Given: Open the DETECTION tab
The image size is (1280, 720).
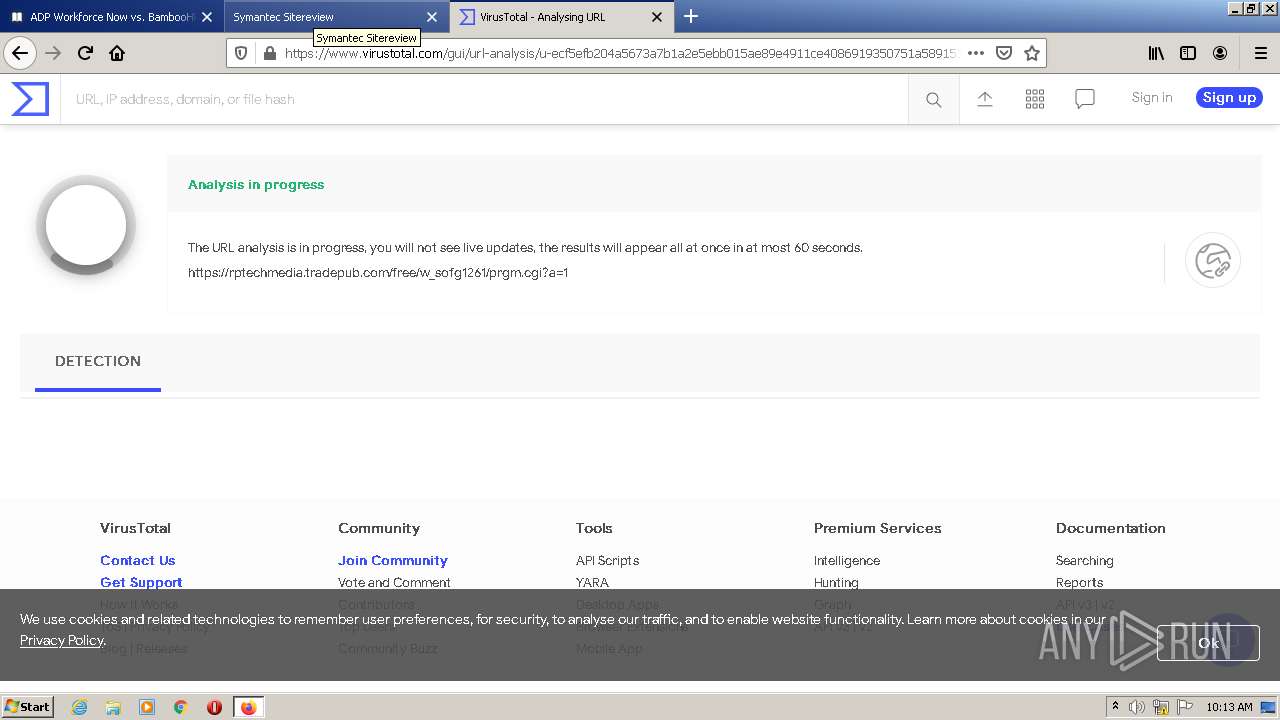Looking at the screenshot, I should [98, 361].
